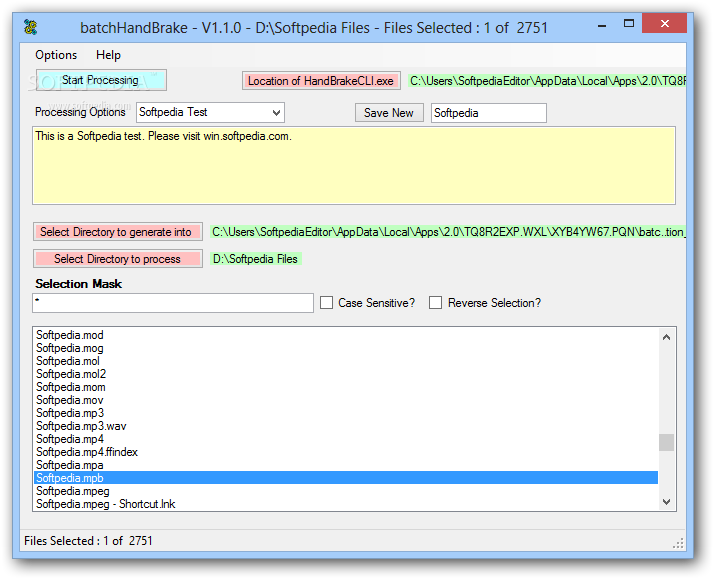
Task: Click the Selection Mask input field
Action: tap(173, 303)
